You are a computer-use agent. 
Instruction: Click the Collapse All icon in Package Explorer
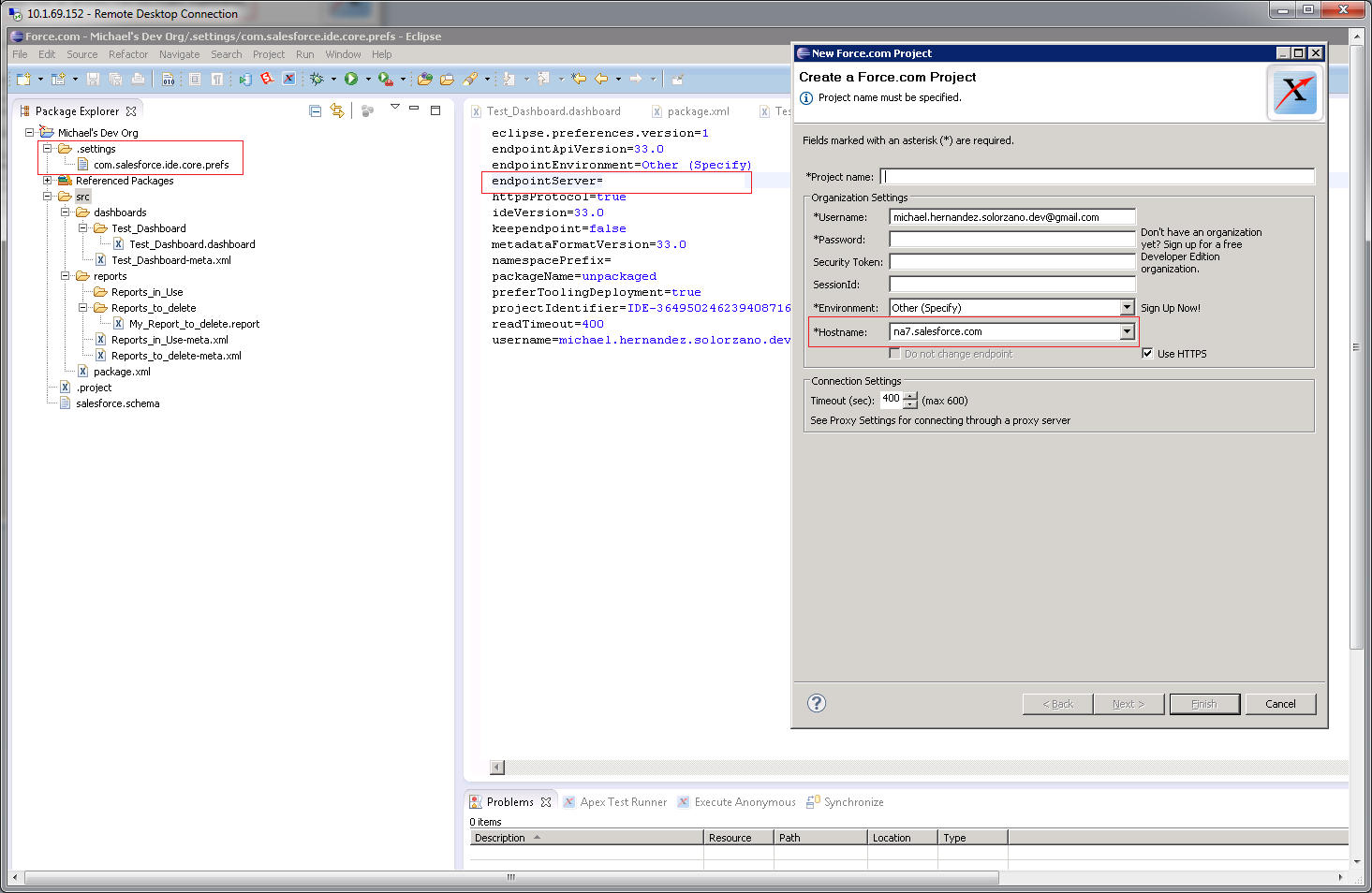(x=315, y=110)
